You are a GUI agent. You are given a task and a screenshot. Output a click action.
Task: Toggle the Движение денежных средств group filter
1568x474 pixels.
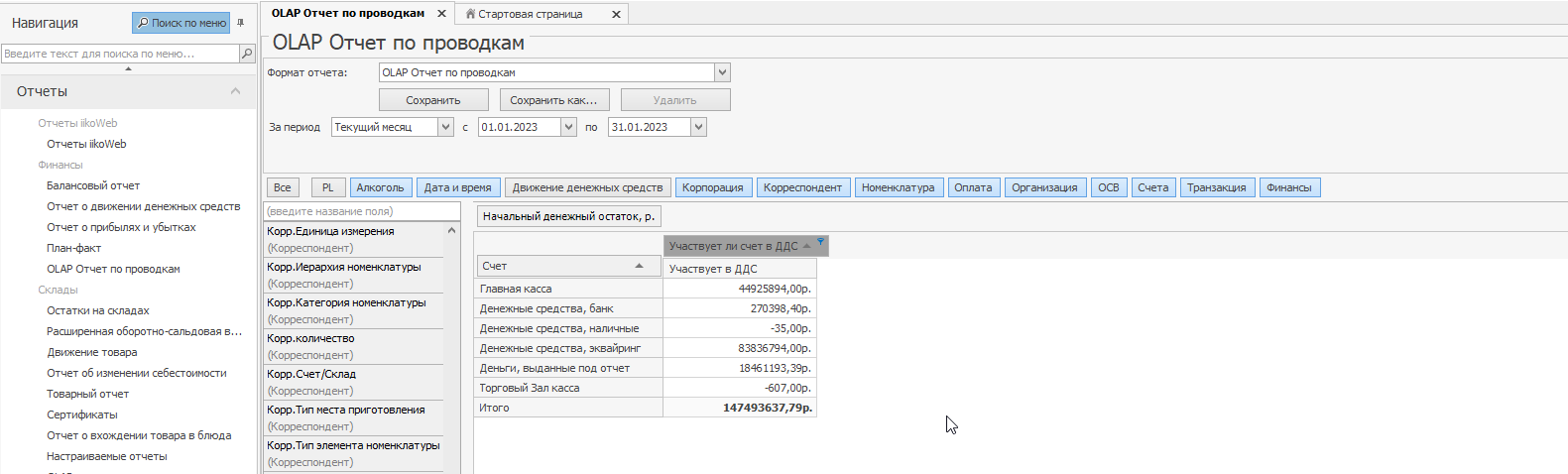[587, 187]
